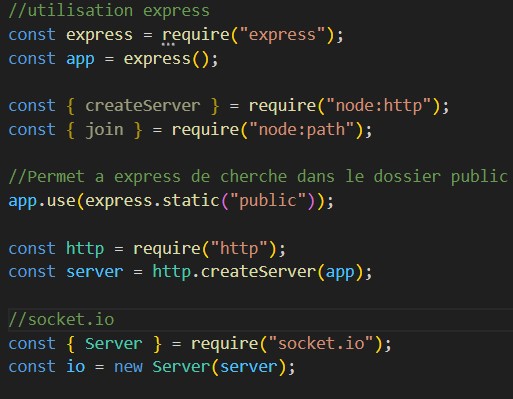Place cursor on require("express") call
Viewport: 513px width, 399px height.
click(249, 35)
